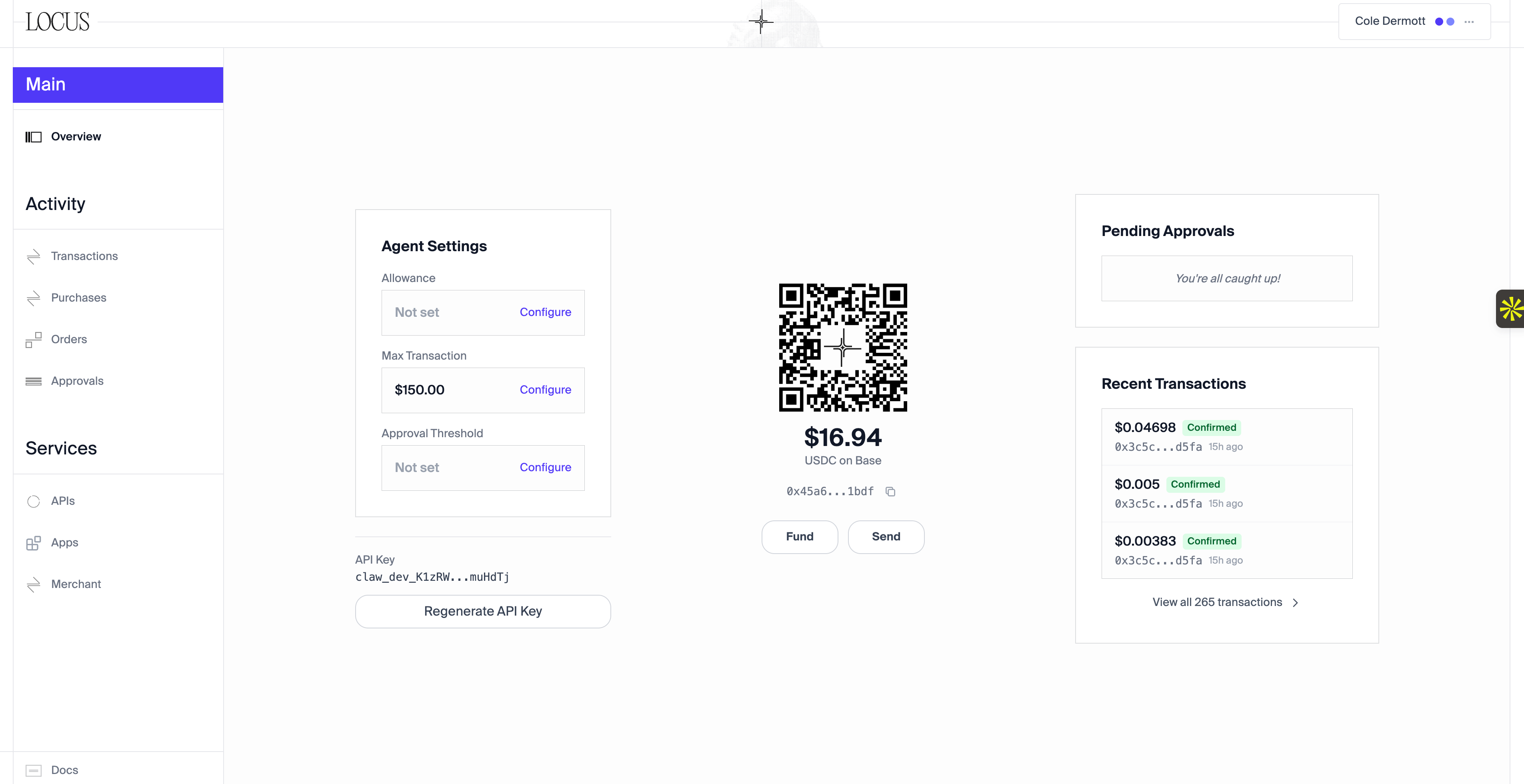The image size is (1524, 784).
Task: Open the Overview sidebar icon
Action: pos(34,137)
